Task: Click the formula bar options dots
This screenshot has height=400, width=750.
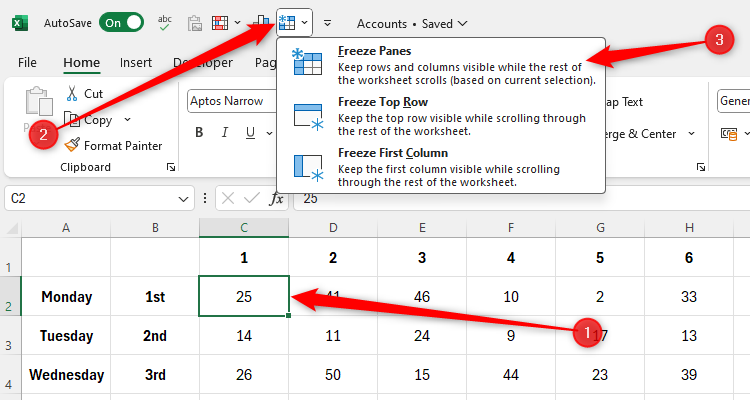Action: (x=205, y=198)
